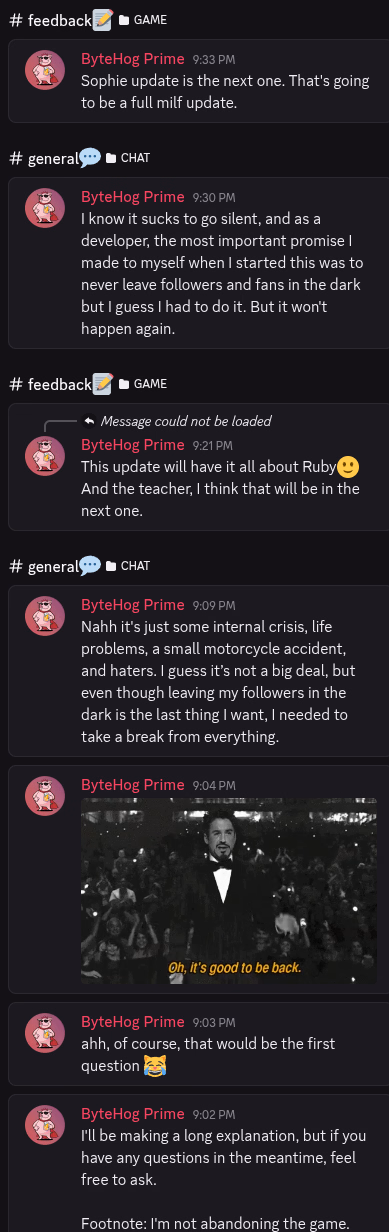Open the avatar beside the 9:30 PM message
Image resolution: width=389 pixels, height=1232 pixels.
point(45,208)
